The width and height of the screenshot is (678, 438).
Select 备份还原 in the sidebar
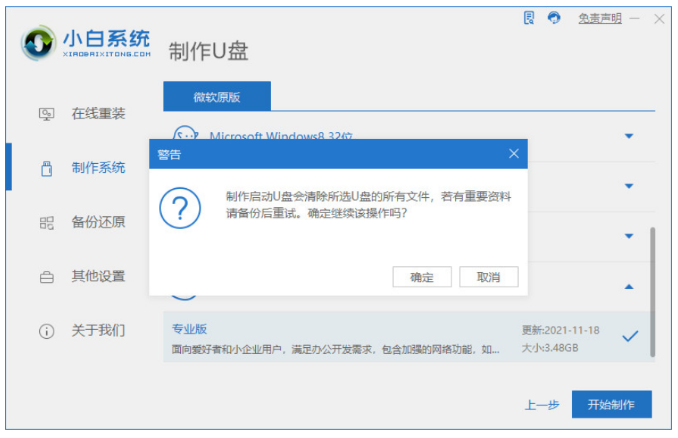point(98,222)
